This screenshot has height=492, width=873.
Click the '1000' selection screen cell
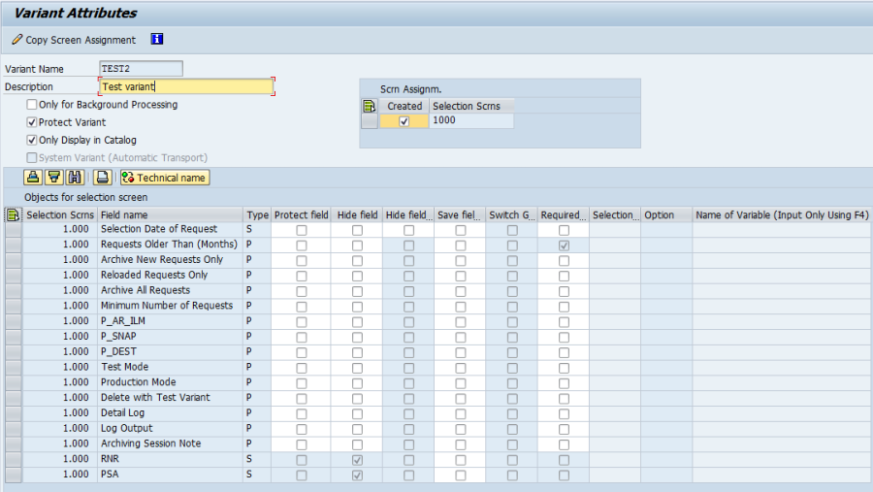[x=471, y=121]
